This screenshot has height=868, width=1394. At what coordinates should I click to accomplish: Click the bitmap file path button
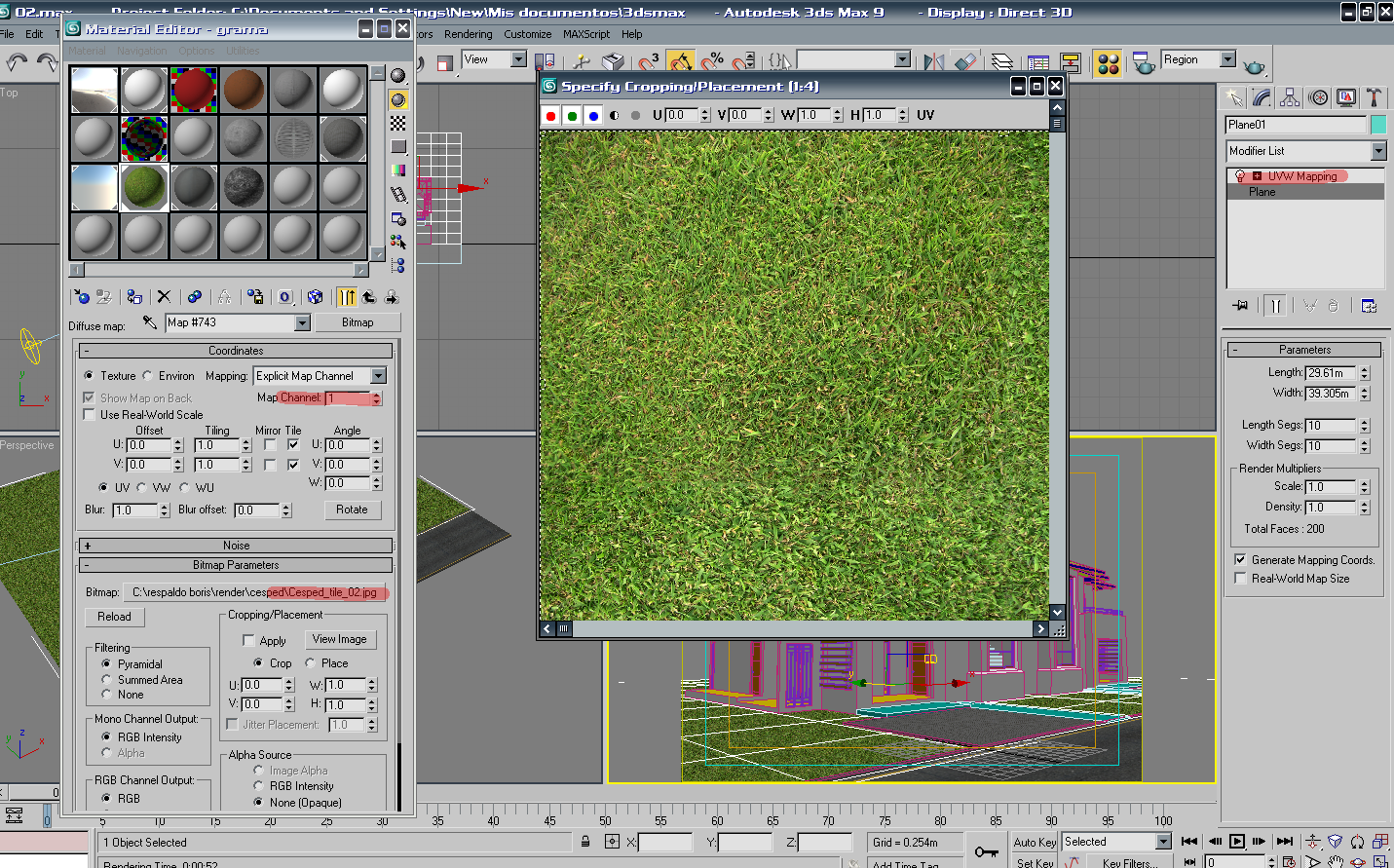coord(256,592)
